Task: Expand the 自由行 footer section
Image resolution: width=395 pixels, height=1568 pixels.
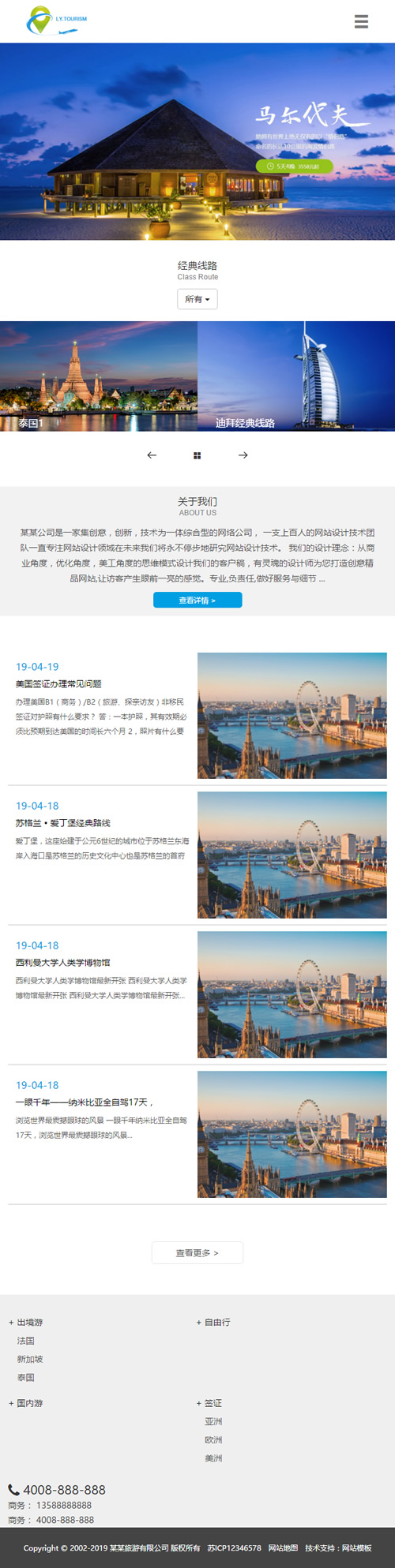Action: 213,1322
